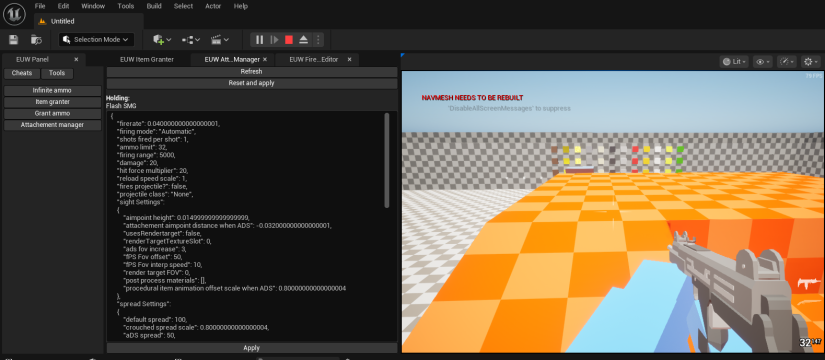The image size is (825, 360).
Task: Click the frame skip button
Action: point(274,39)
